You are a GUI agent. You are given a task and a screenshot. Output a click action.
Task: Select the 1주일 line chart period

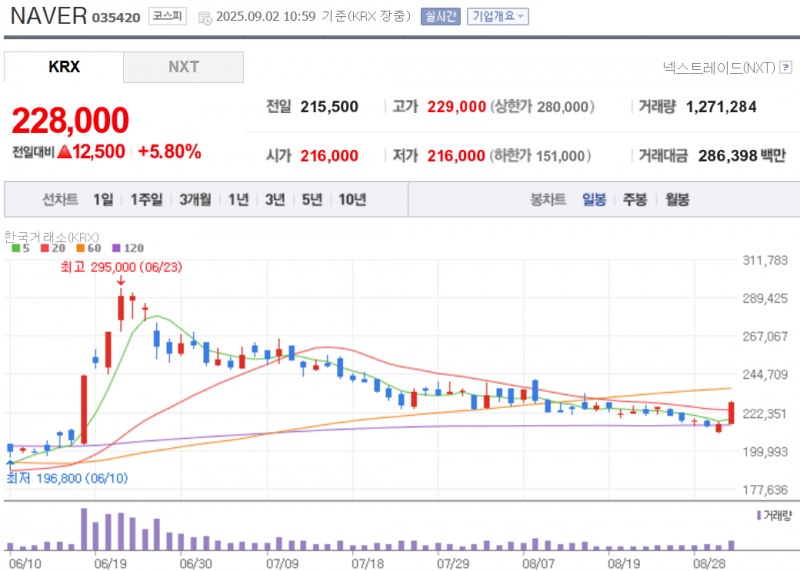146,199
